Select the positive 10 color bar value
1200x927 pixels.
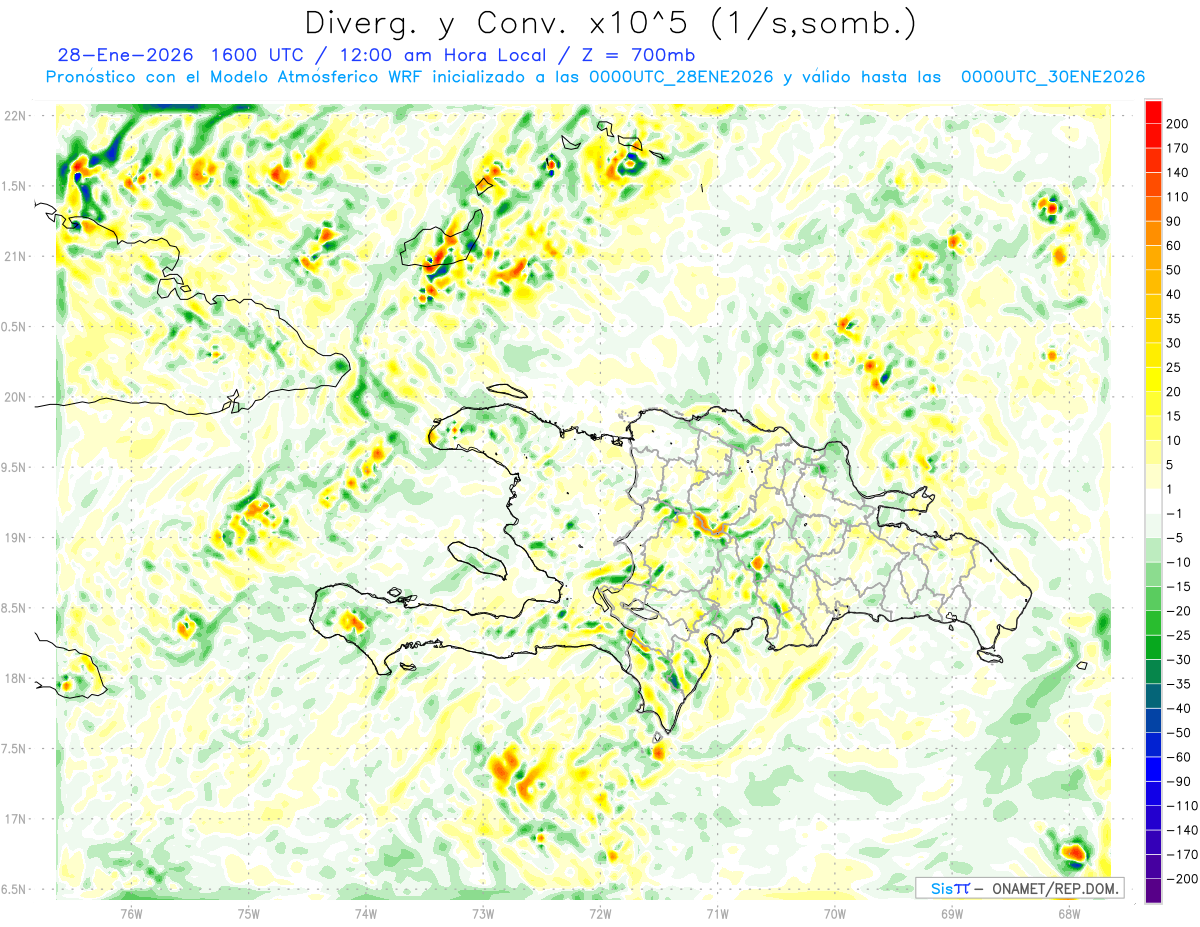point(1175,441)
